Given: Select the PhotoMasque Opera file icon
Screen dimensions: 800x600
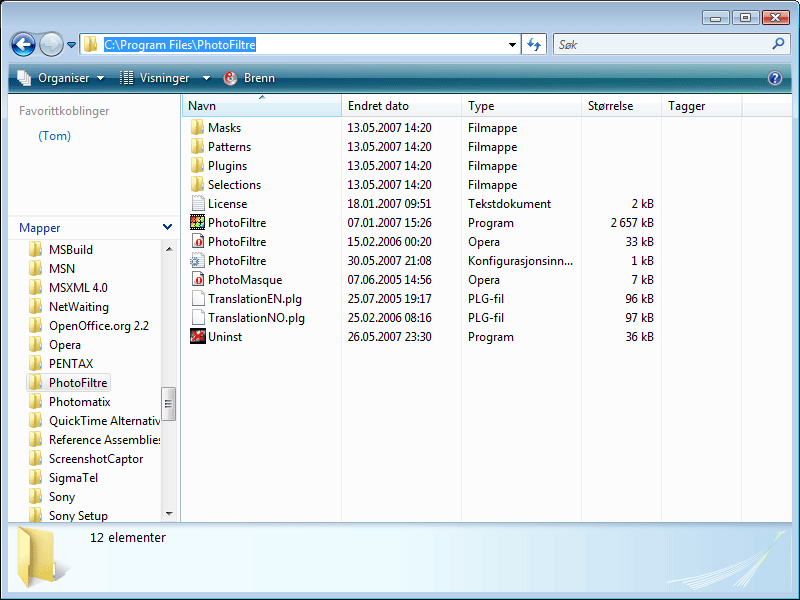Looking at the screenshot, I should (x=197, y=280).
